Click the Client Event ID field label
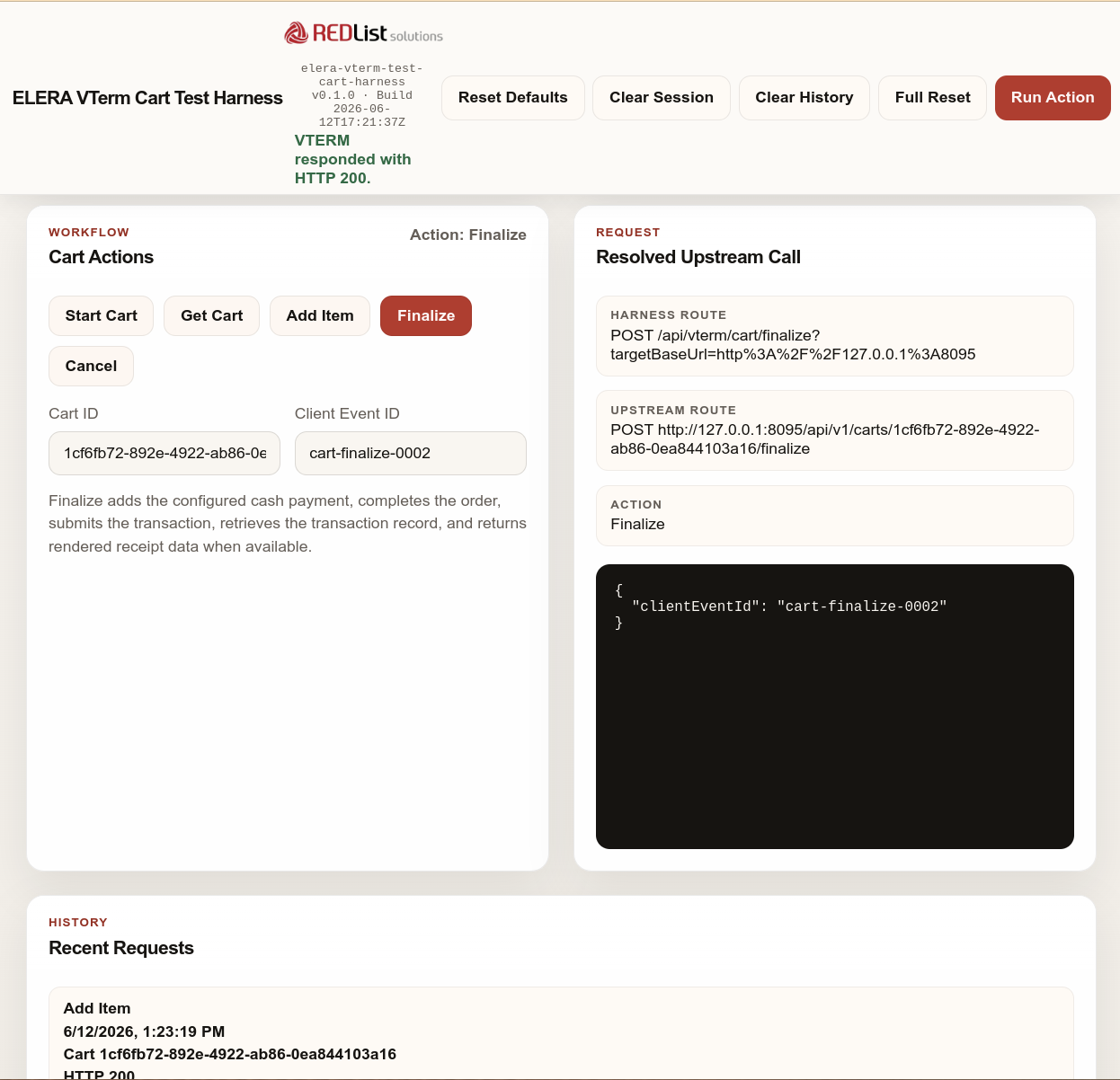1120x1080 pixels. pos(347,413)
